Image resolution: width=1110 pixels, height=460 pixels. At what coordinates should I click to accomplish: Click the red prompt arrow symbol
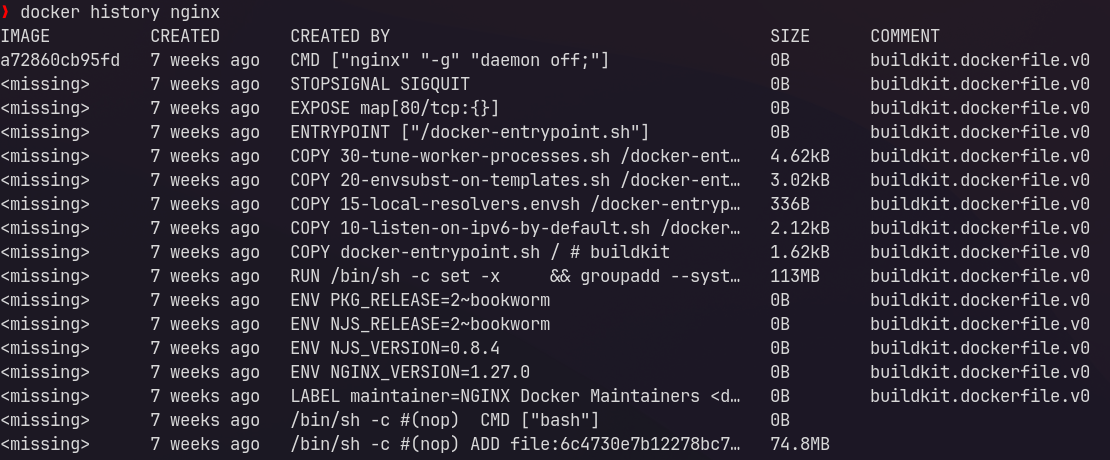(5, 12)
